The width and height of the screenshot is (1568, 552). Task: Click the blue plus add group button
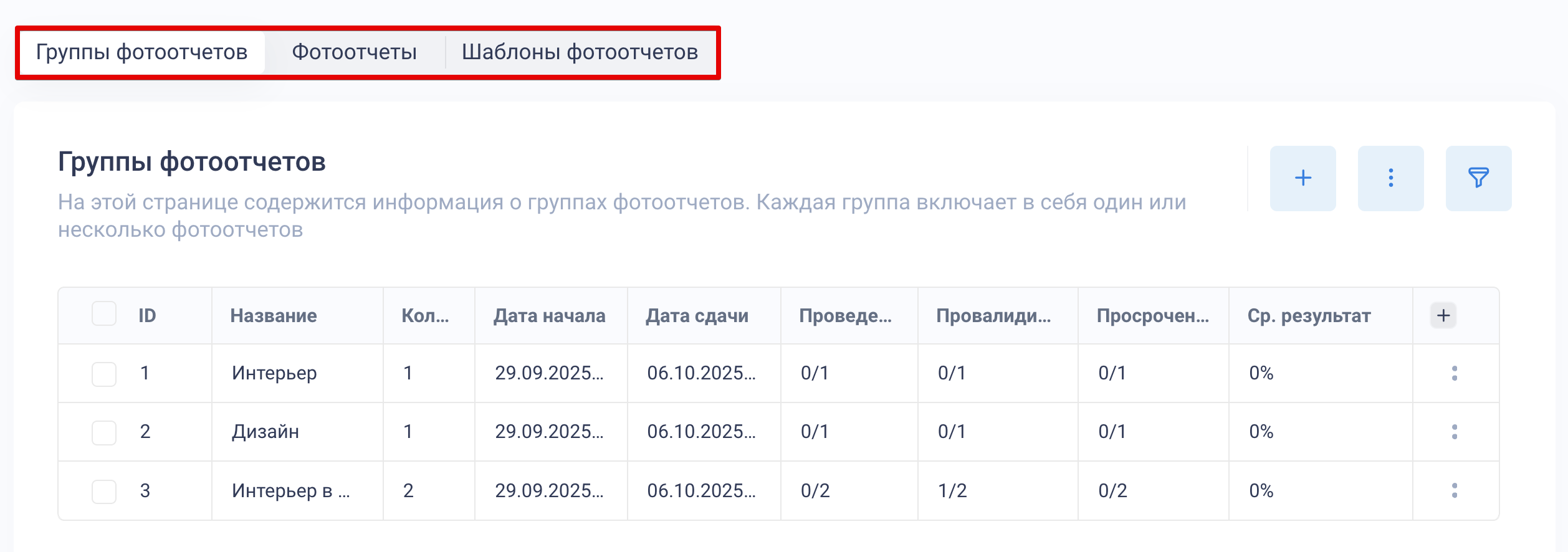pos(1303,178)
